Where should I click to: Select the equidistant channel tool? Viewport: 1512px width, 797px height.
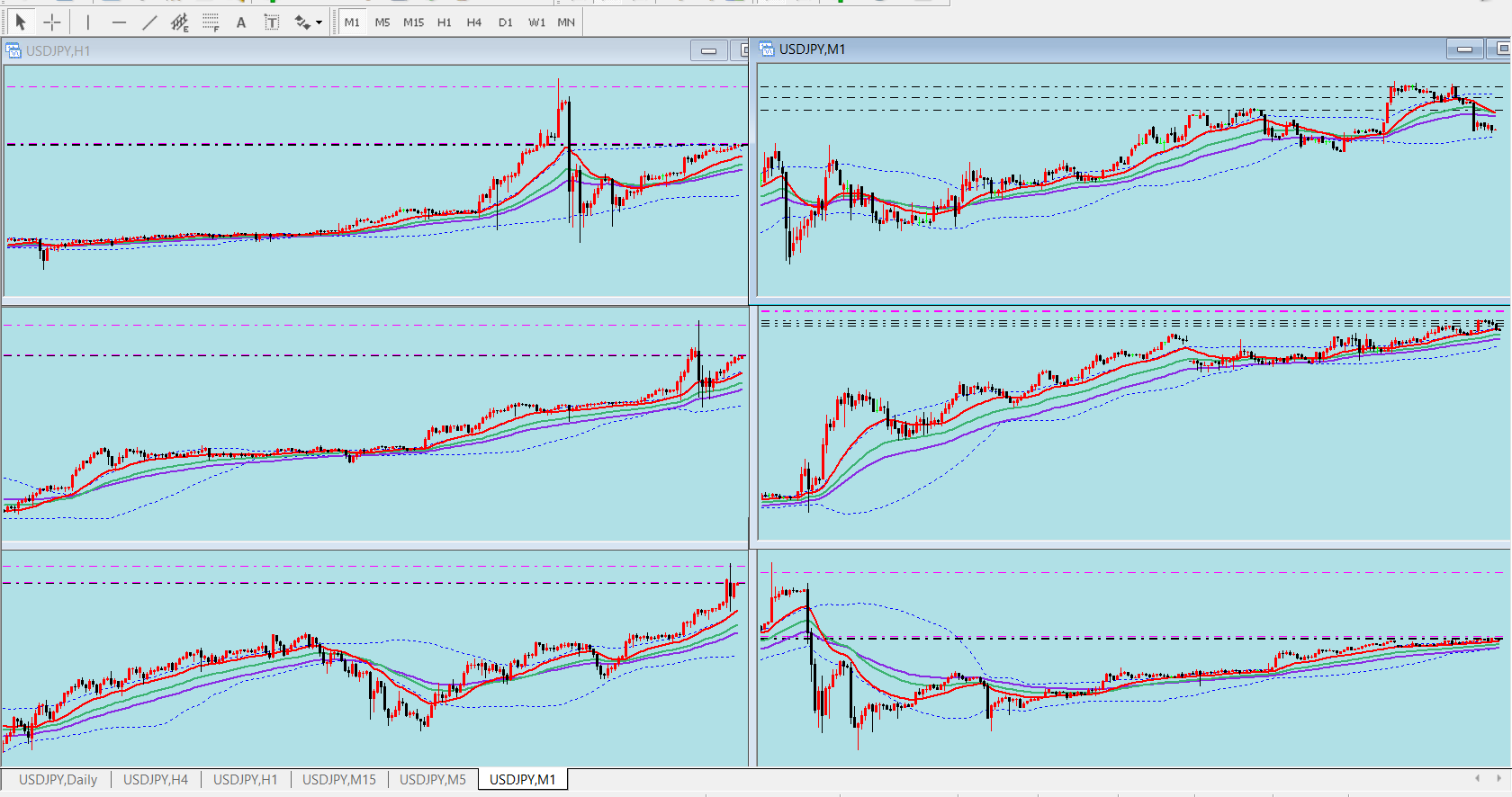[x=180, y=22]
